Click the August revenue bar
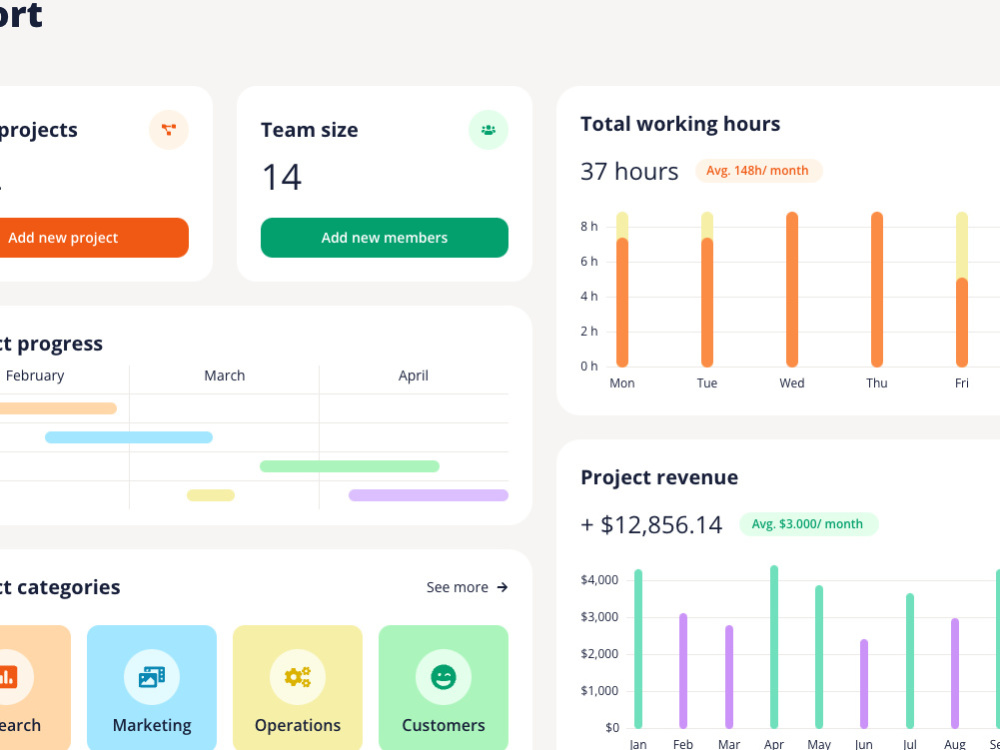Image resolution: width=1000 pixels, height=750 pixels. point(955,673)
